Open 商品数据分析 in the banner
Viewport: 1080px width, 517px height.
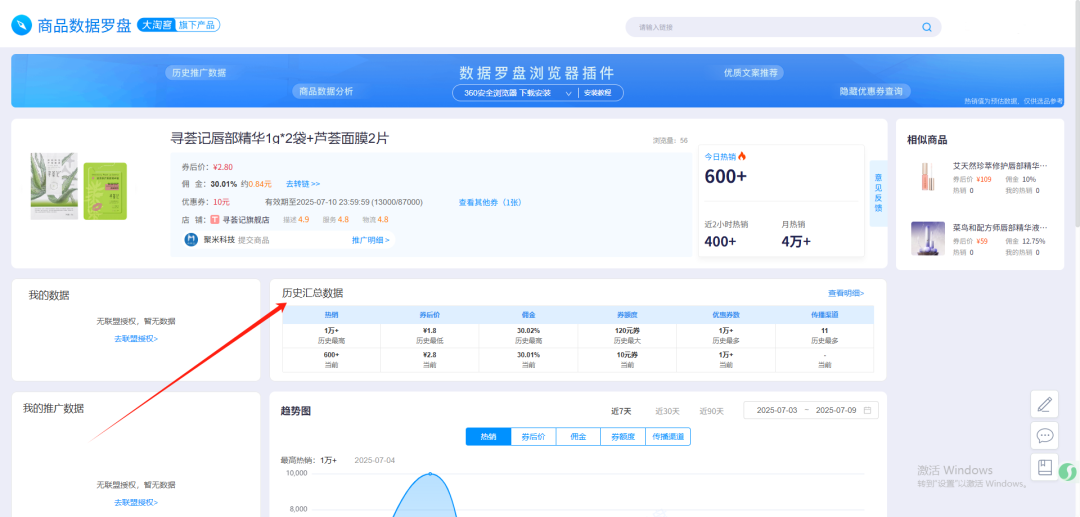[324, 91]
